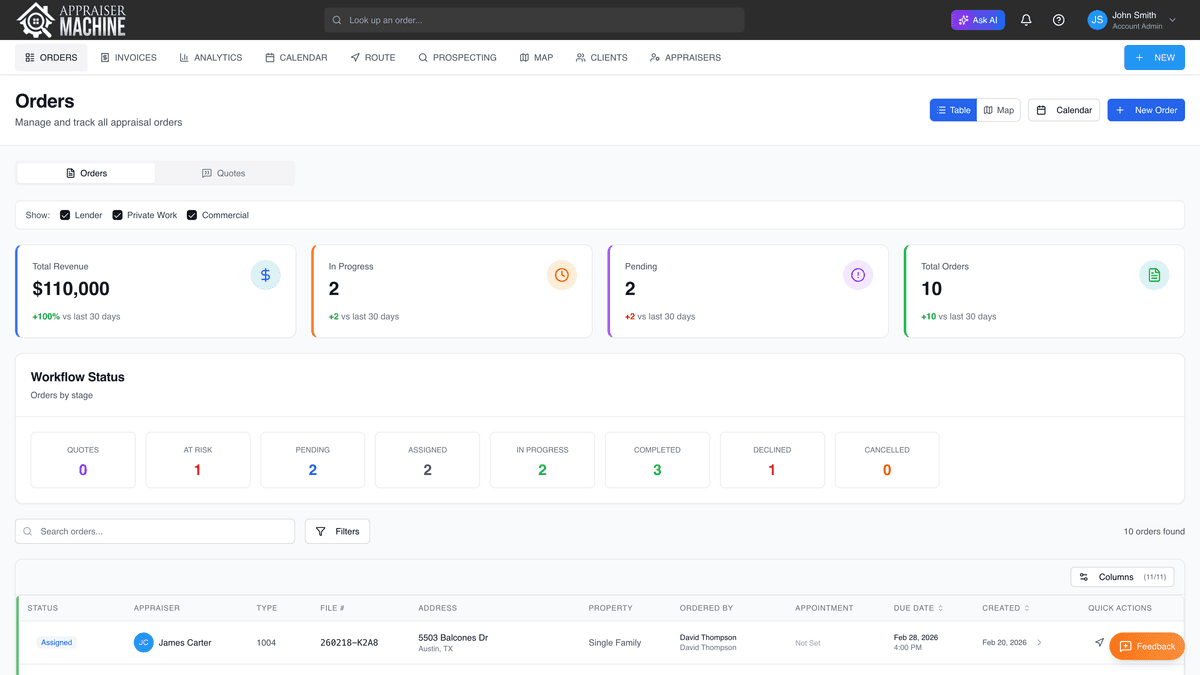Screen dimensions: 1200x675
Task: Click the Pending alert icon
Action: coord(858,275)
